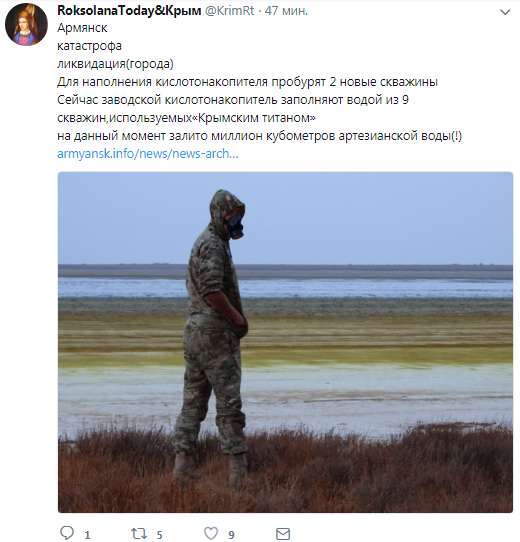Open the photo of man in gas mask
This screenshot has width=520, height=542.
coord(285,342)
